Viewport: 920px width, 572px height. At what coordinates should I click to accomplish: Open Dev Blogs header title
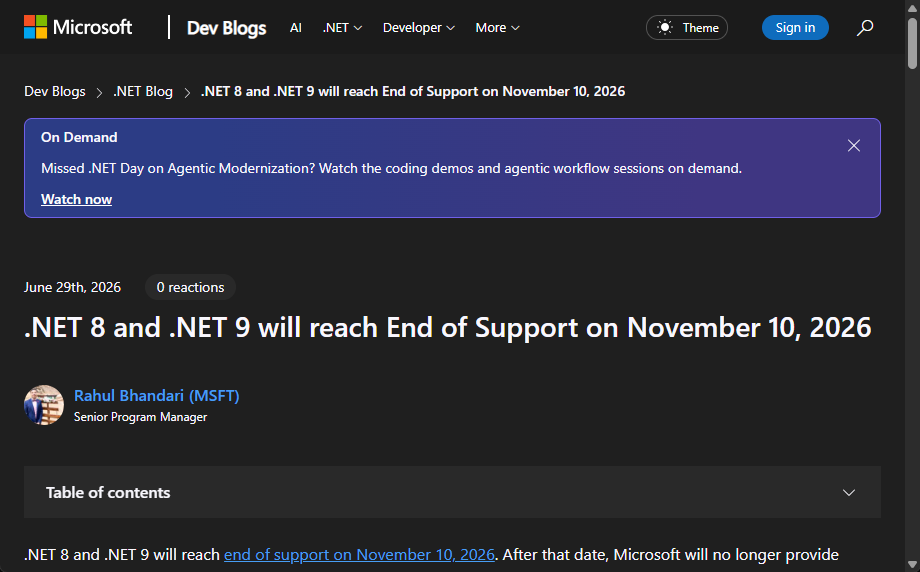pyautogui.click(x=226, y=28)
